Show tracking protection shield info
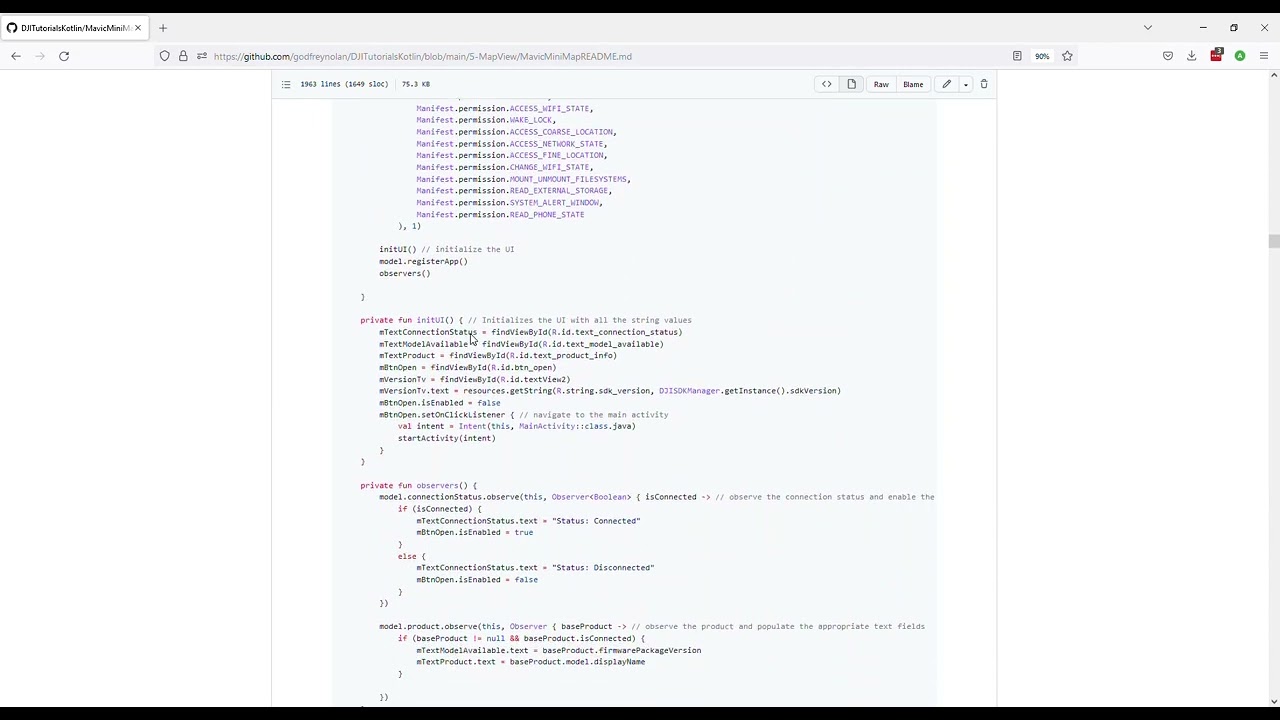The height and width of the screenshot is (720, 1280). [164, 56]
